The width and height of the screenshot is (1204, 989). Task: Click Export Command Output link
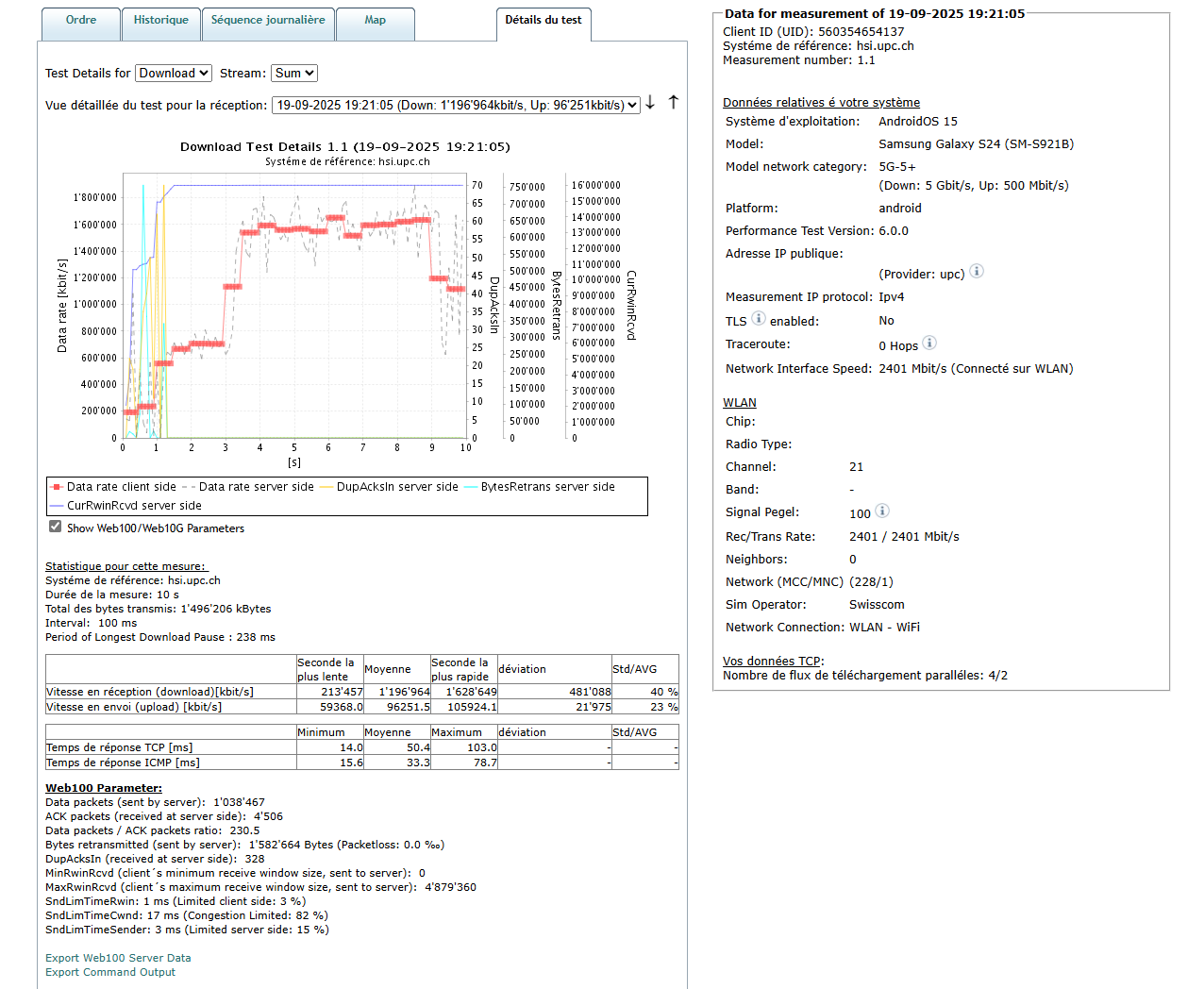[110, 972]
